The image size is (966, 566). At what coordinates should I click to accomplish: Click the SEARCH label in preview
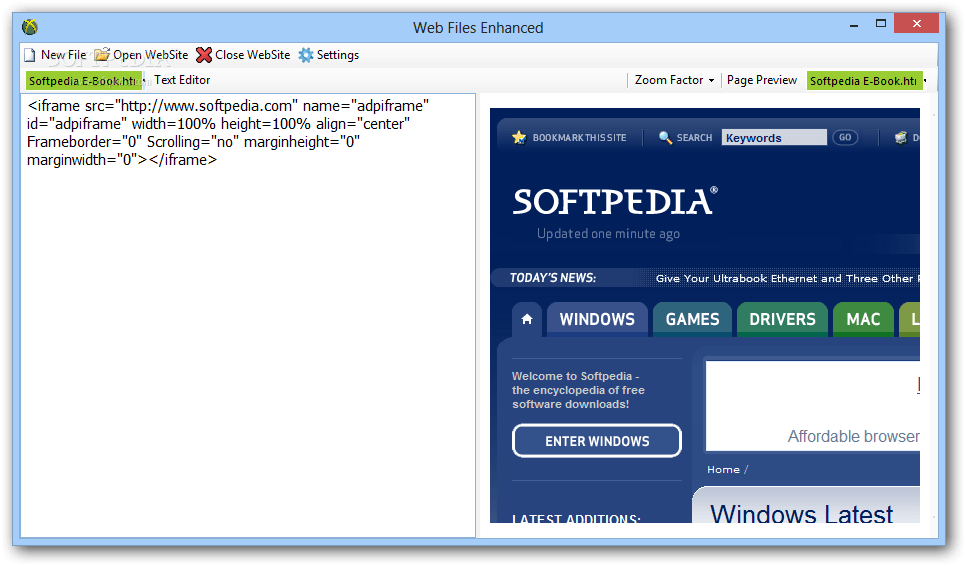[x=694, y=138]
